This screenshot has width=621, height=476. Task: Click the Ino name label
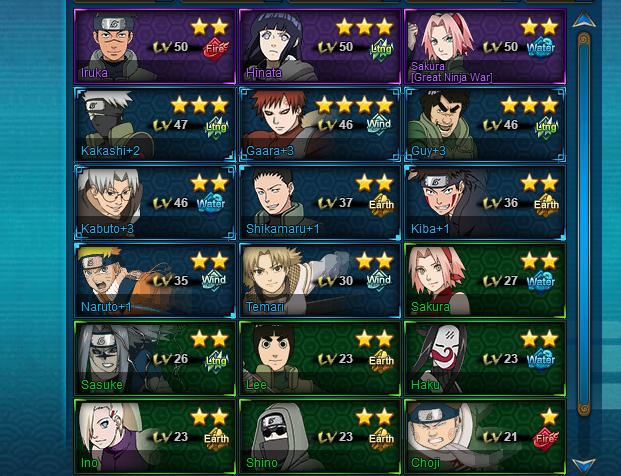point(89,463)
